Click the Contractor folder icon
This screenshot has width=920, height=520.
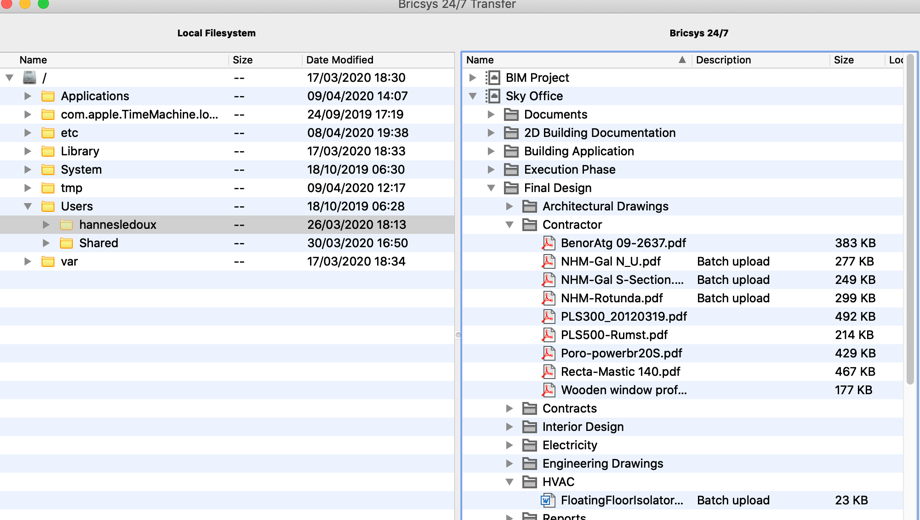(x=530, y=225)
